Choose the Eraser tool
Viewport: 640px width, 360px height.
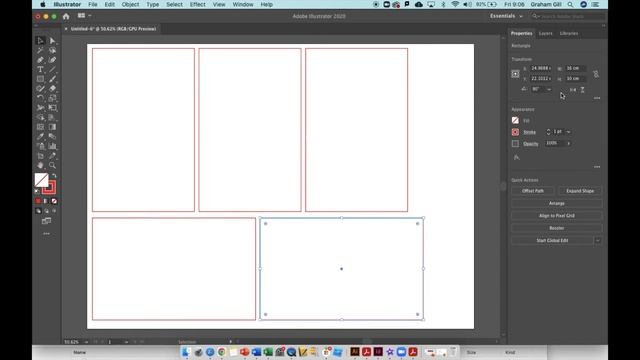[52, 89]
